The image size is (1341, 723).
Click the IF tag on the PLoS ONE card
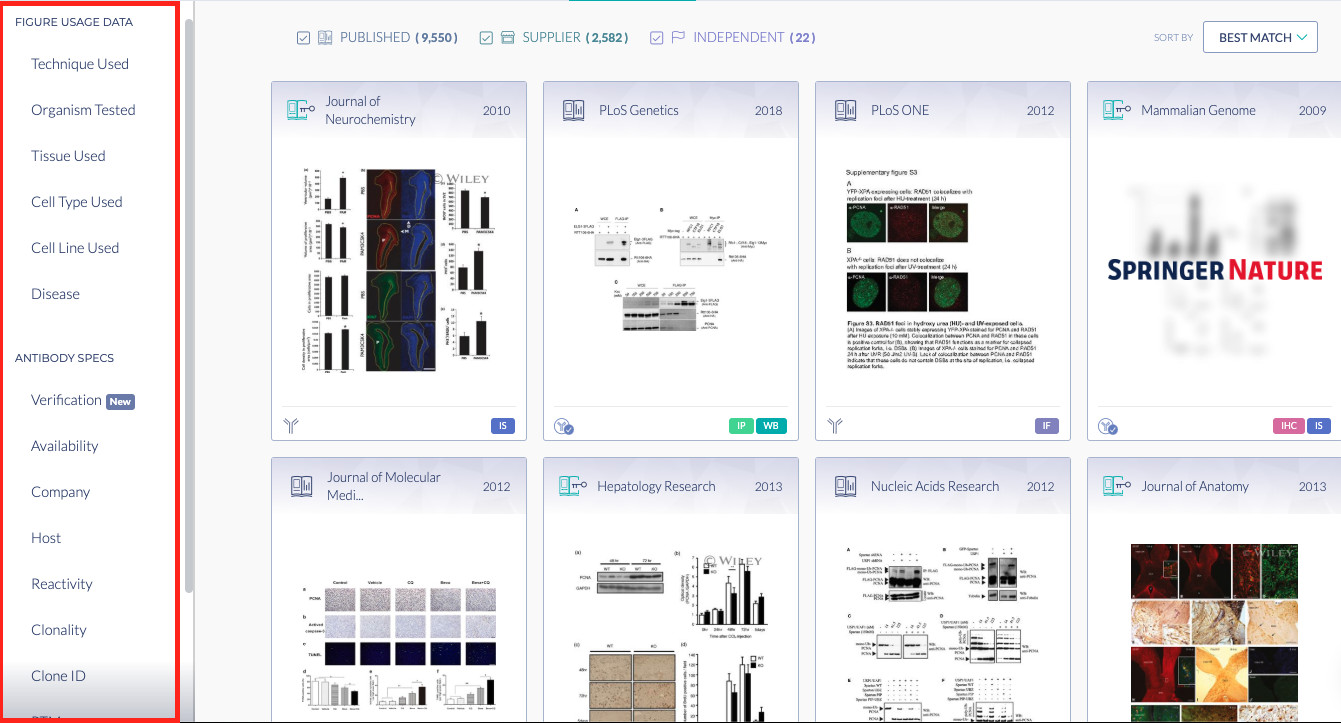click(1047, 426)
